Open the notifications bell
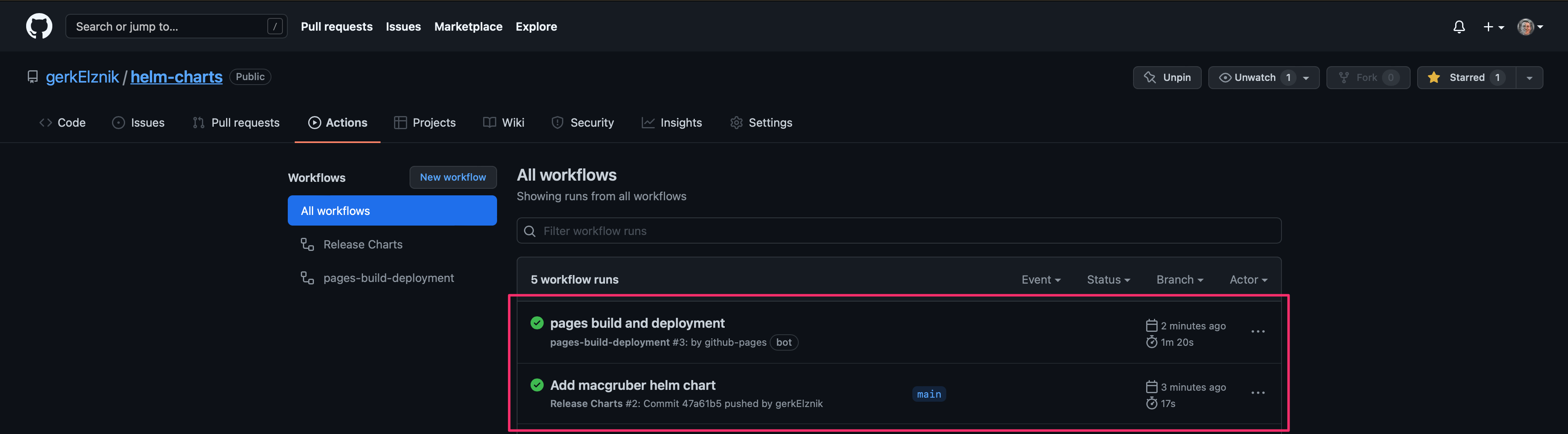 pos(1459,27)
